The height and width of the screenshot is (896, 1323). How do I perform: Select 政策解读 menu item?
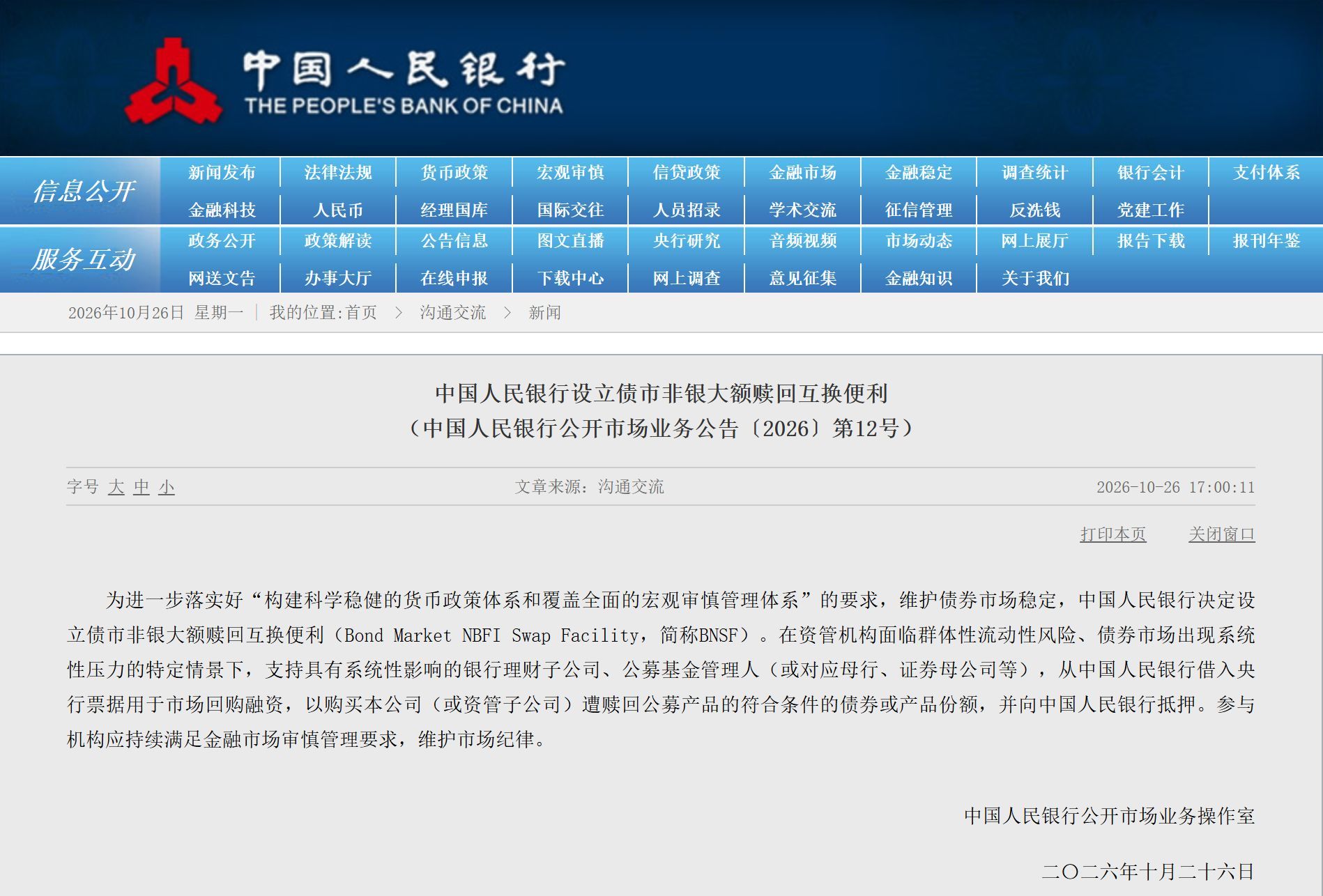click(x=338, y=241)
